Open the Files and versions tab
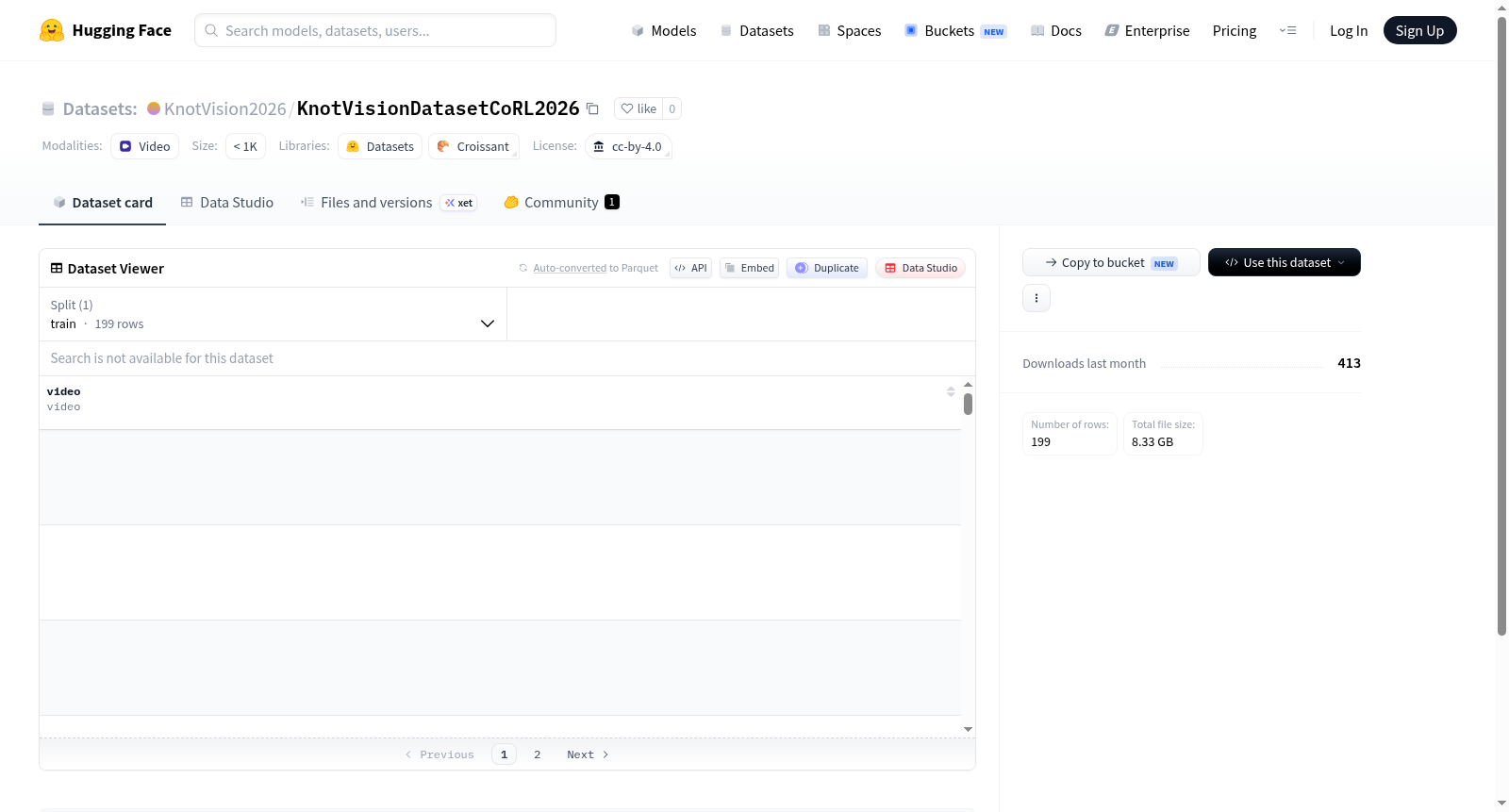Screen dimensions: 1509x812 (389, 202)
